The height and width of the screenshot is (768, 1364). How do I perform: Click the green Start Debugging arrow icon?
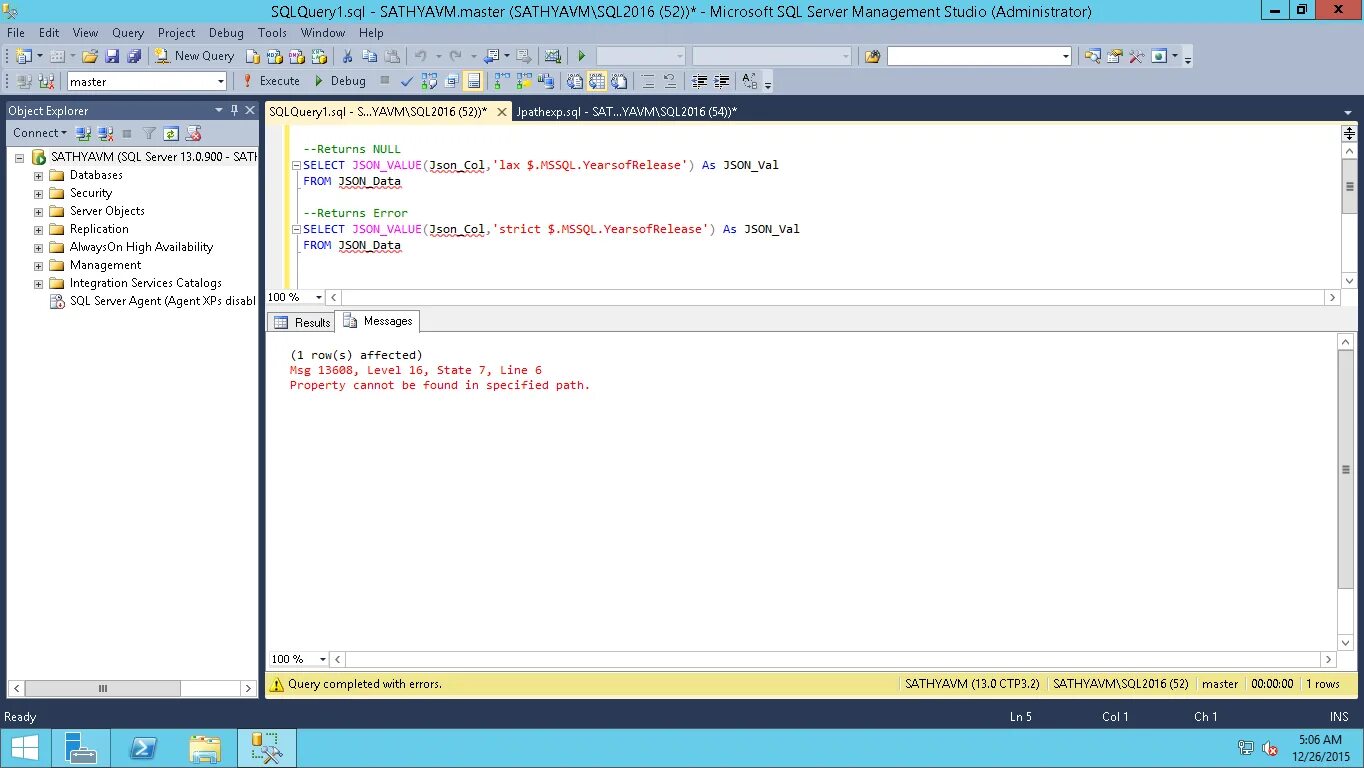[x=581, y=56]
